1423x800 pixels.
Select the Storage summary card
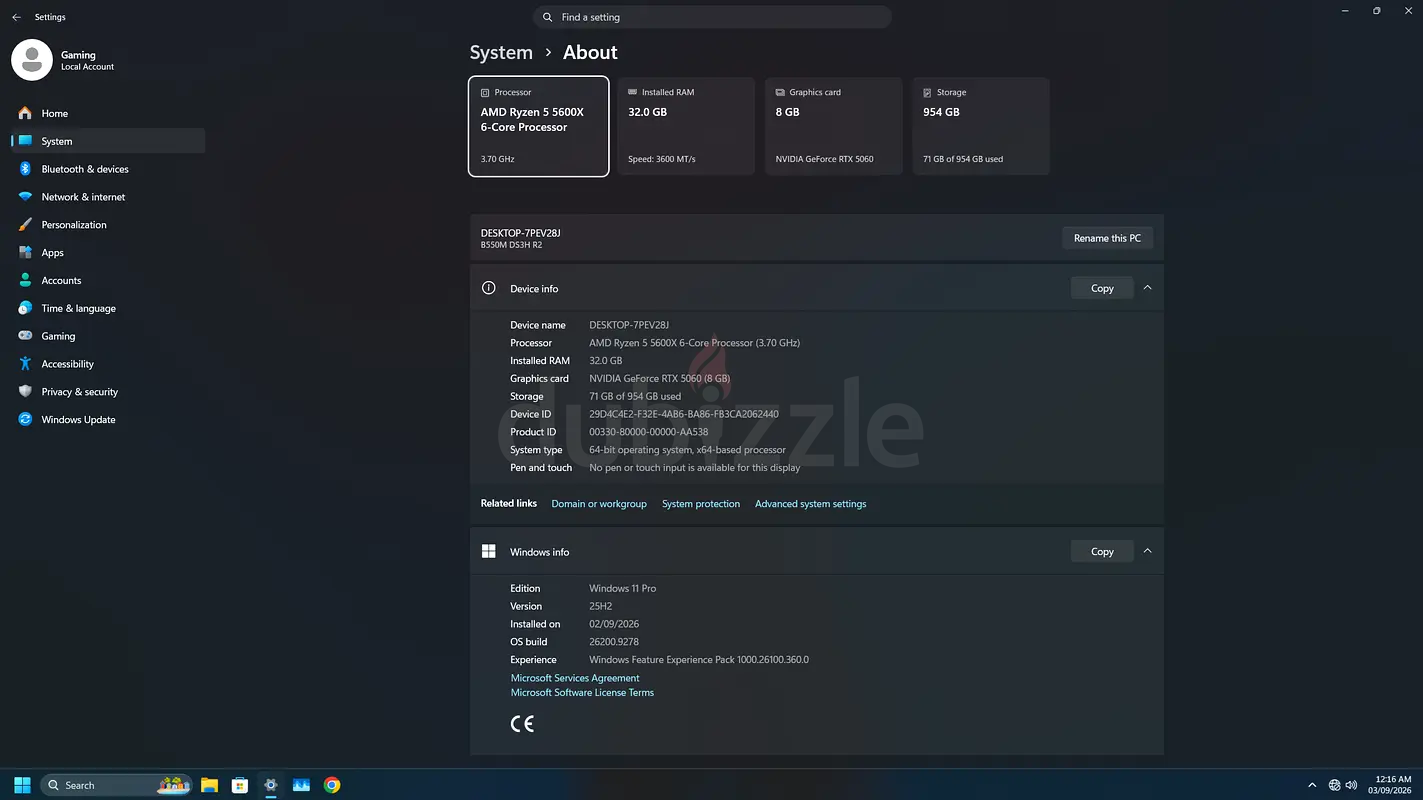981,126
